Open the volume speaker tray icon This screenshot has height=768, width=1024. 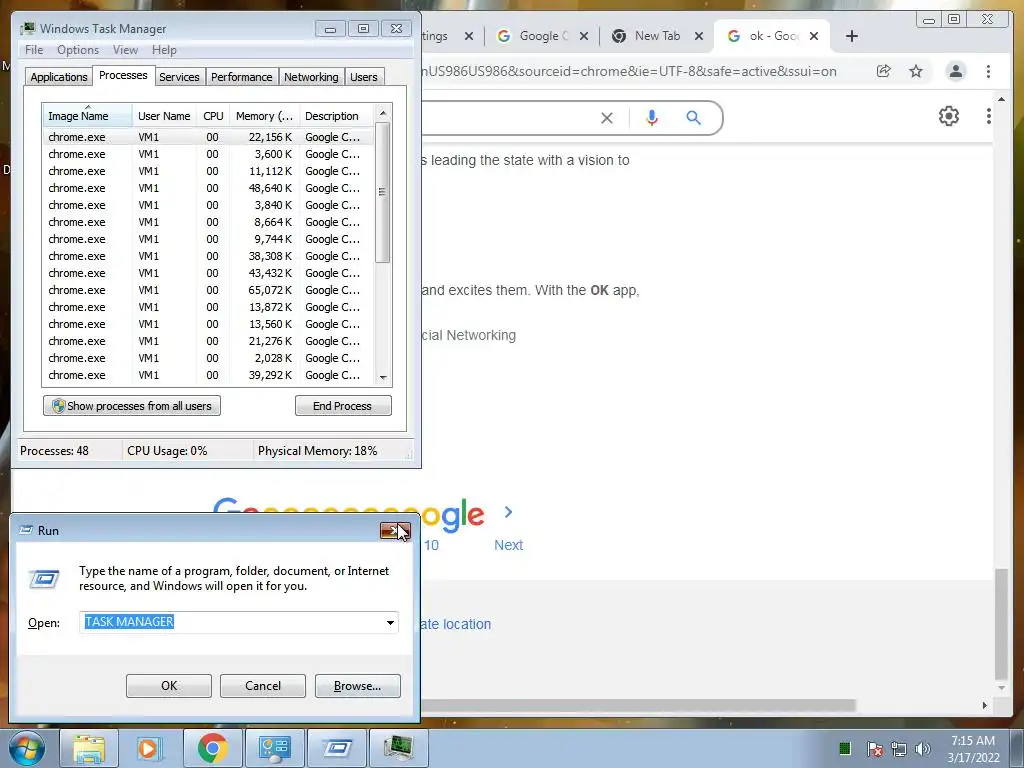(922, 748)
